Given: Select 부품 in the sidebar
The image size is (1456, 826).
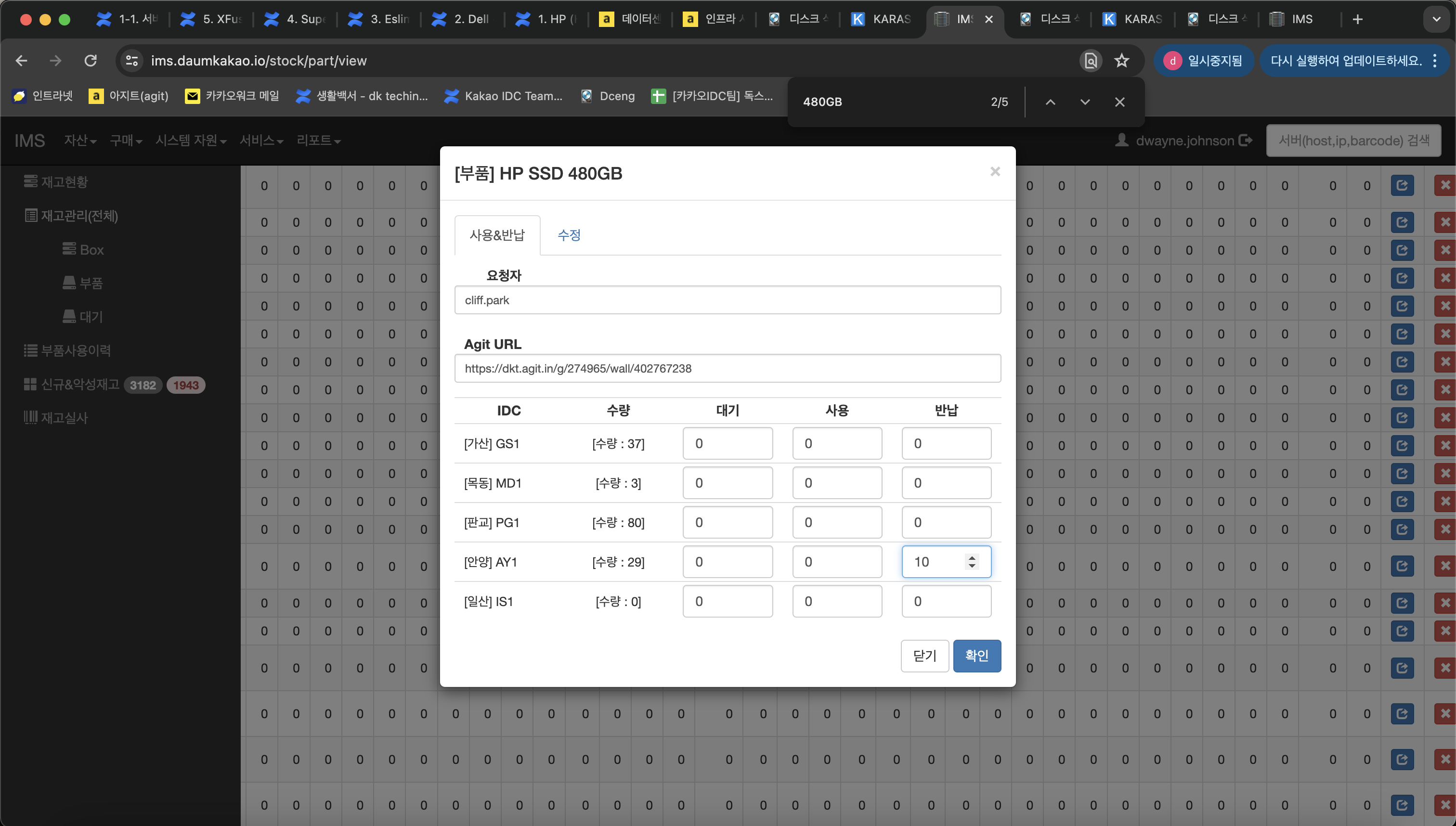Looking at the screenshot, I should pyautogui.click(x=83, y=283).
